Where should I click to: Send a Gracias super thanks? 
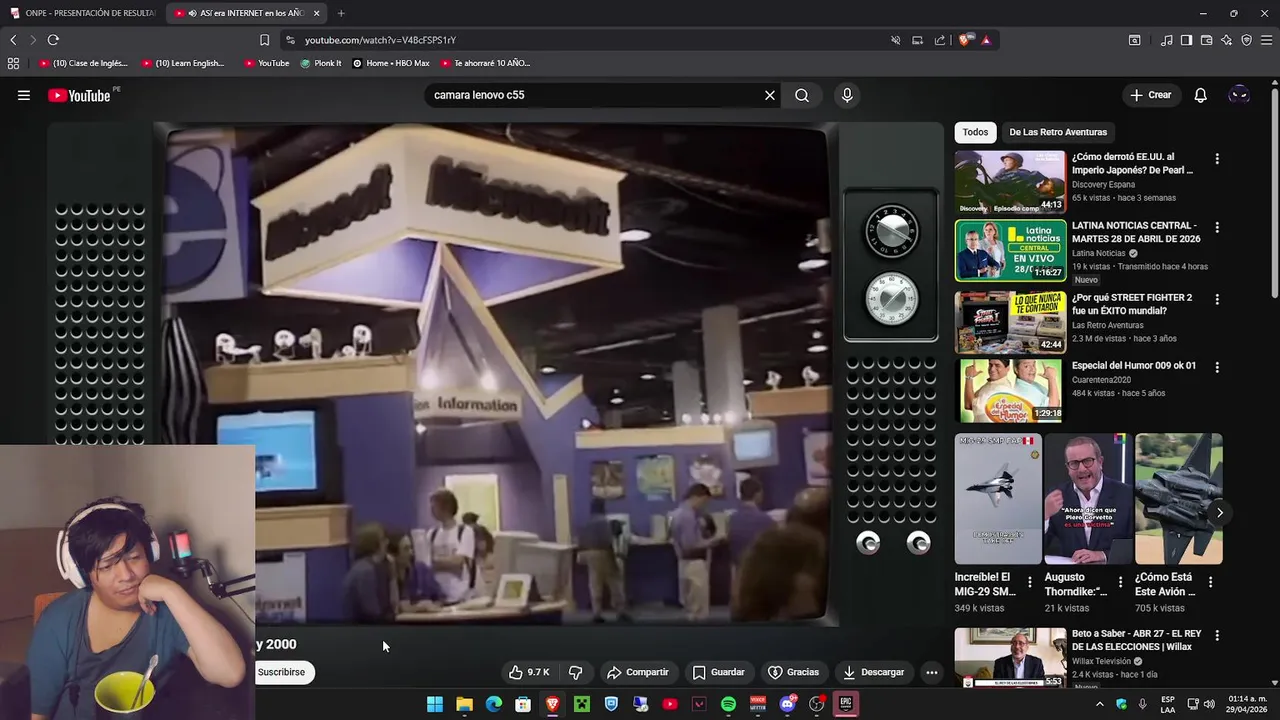[x=793, y=672]
